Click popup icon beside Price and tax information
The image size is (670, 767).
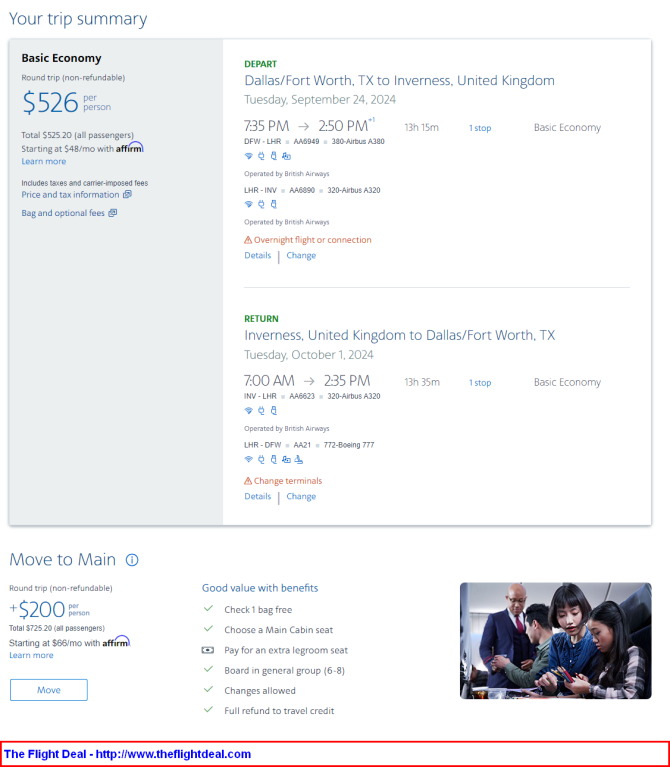coord(127,194)
